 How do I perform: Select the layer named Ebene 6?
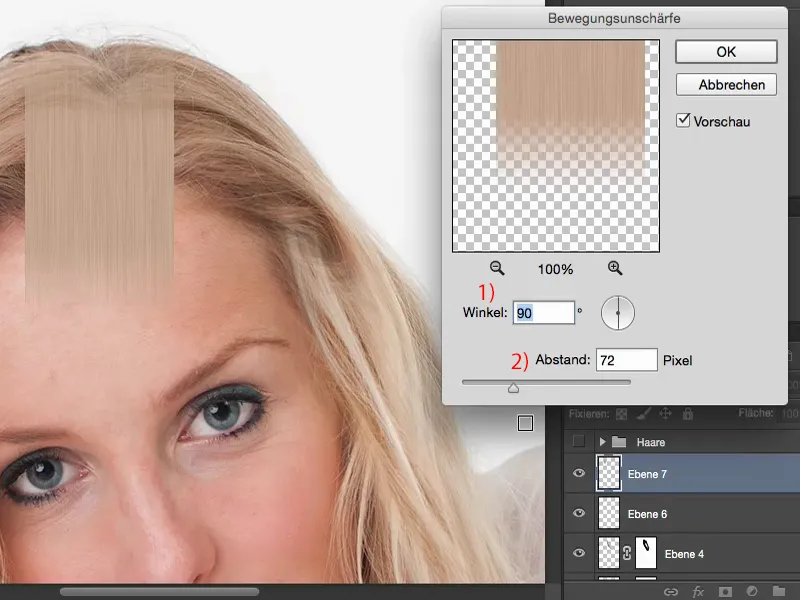coord(682,513)
